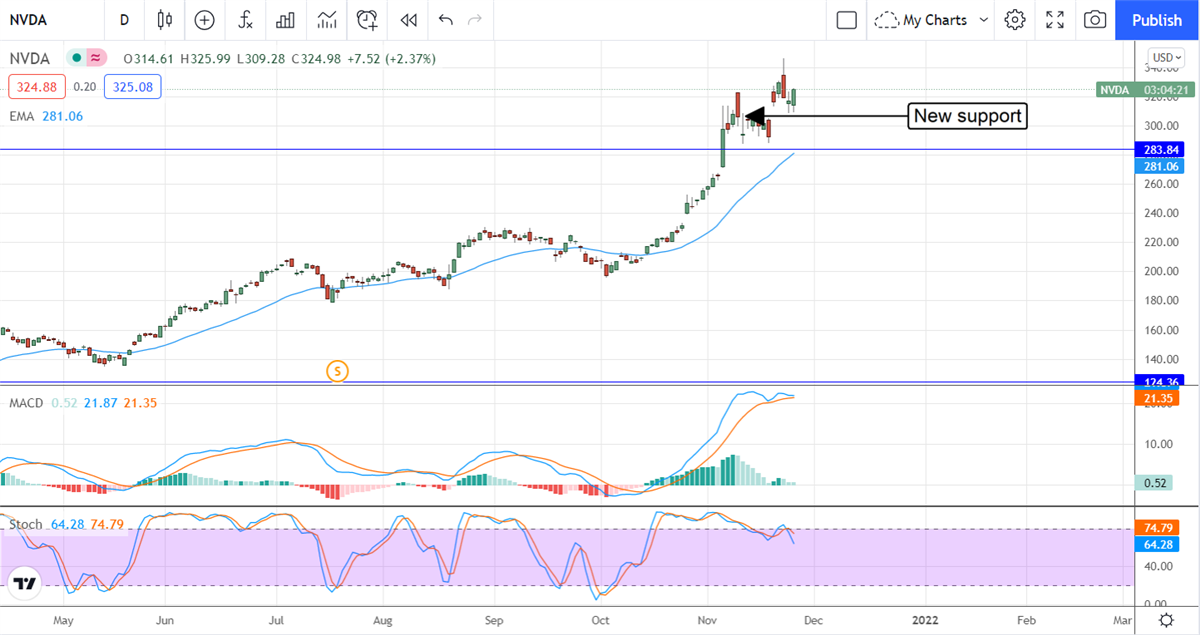The image size is (1200, 635).
Task: Click the blue 325.08 buy price button
Action: [x=132, y=87]
